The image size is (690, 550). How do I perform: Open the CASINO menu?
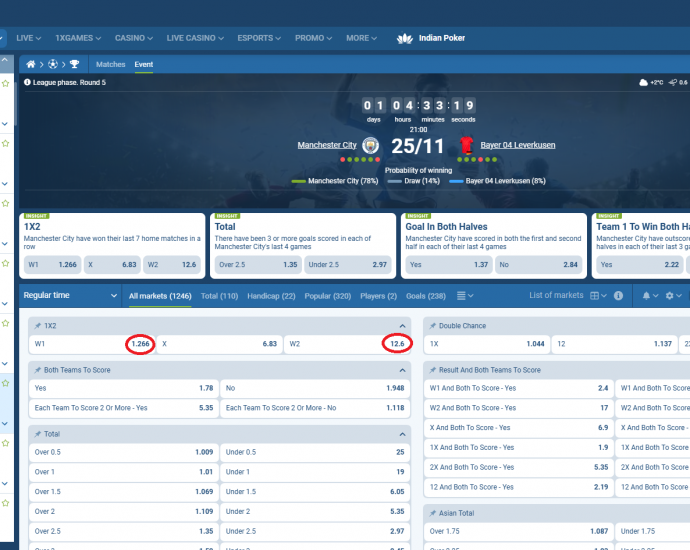coord(134,38)
